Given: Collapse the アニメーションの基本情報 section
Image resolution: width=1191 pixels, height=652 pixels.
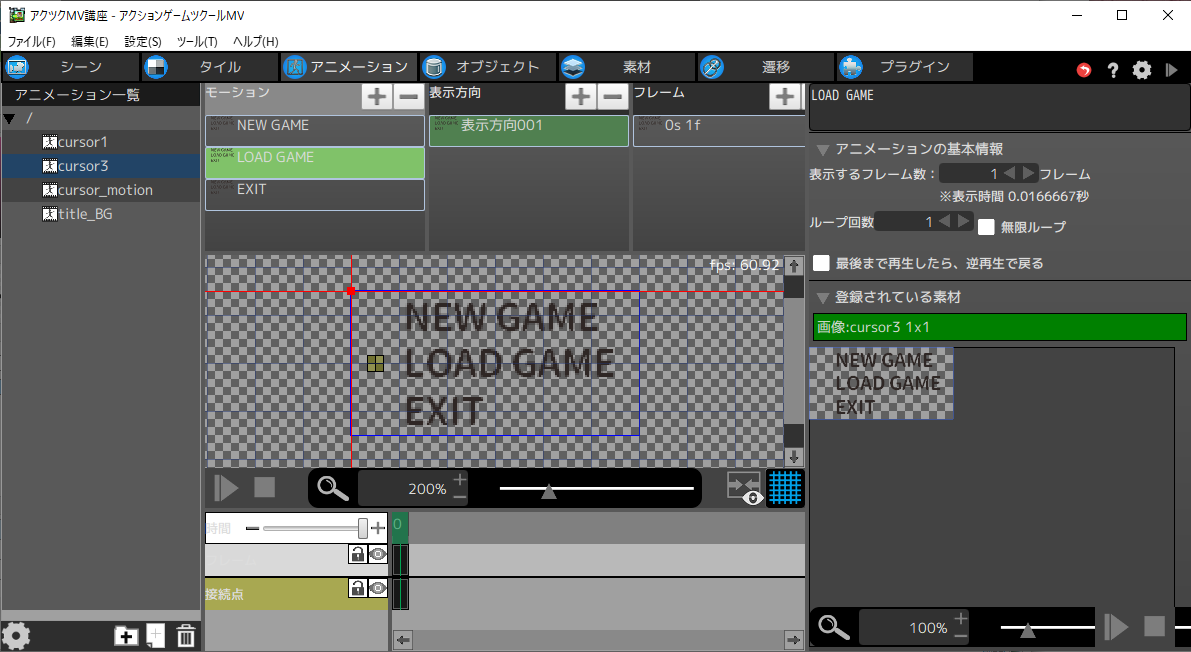Looking at the screenshot, I should [822, 150].
